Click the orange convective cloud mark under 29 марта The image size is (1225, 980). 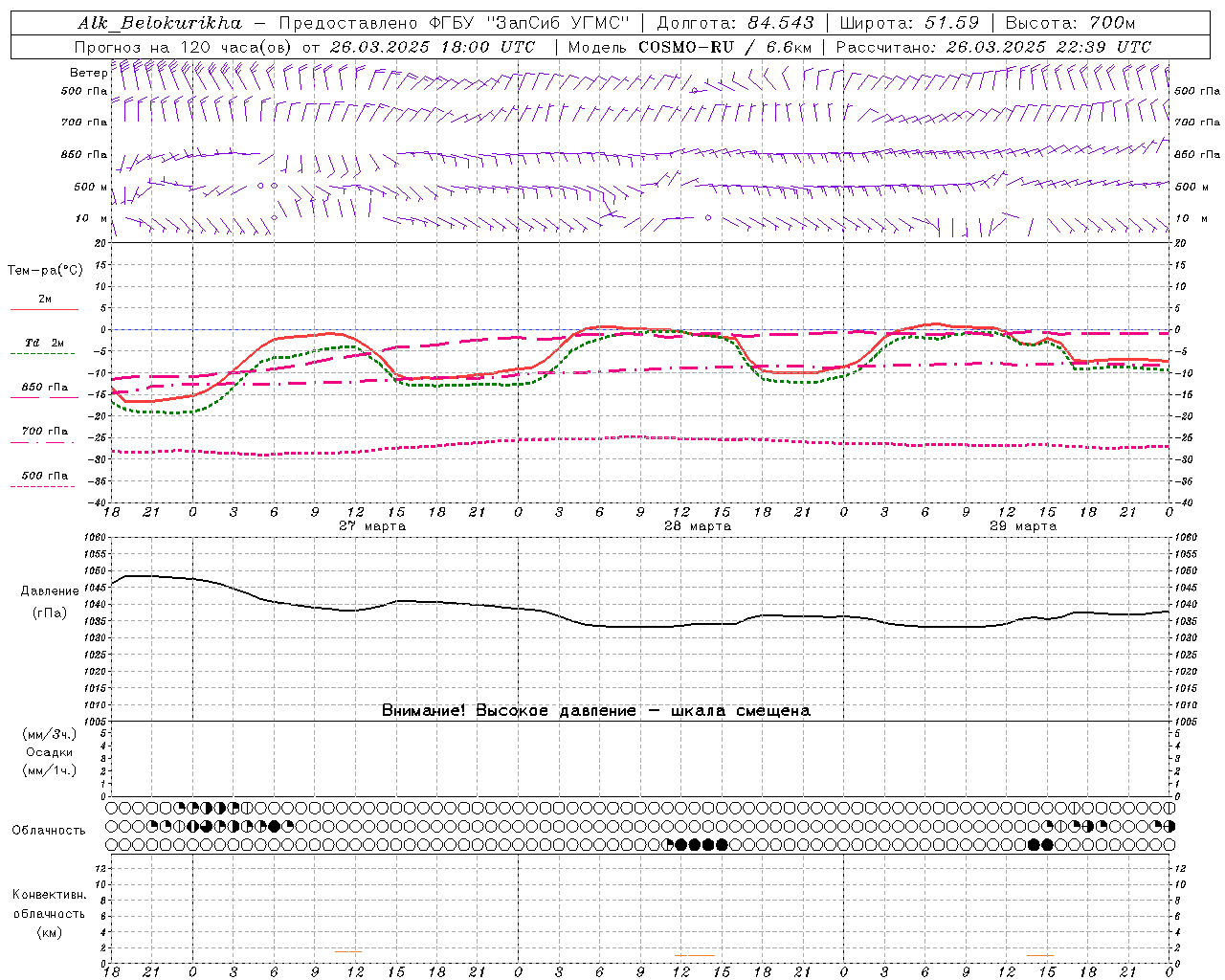1040,955
